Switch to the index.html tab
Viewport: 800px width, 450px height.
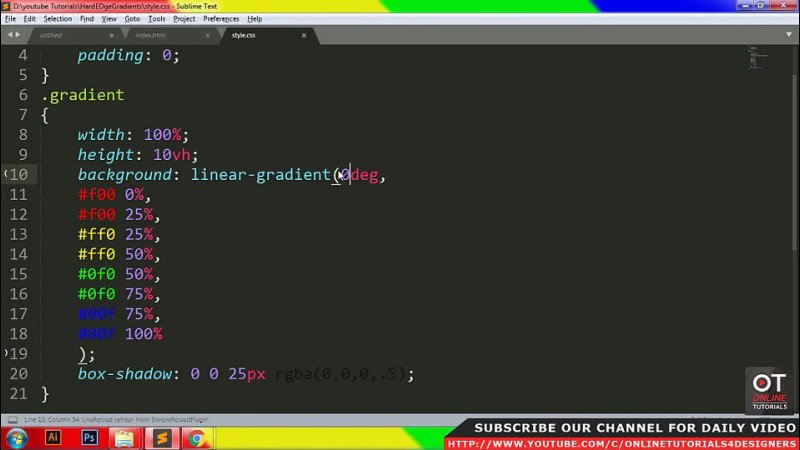(168, 35)
